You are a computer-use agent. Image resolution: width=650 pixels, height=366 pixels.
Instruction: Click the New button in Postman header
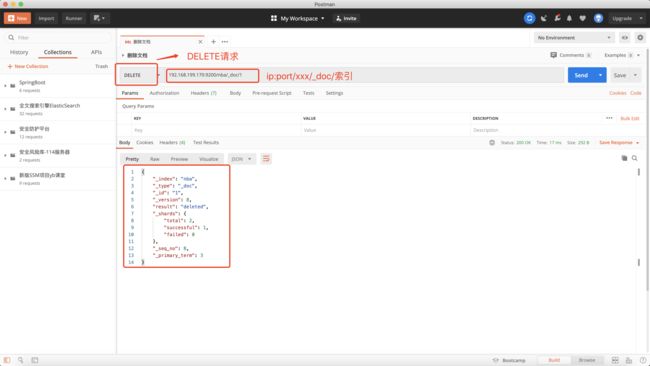click(17, 18)
